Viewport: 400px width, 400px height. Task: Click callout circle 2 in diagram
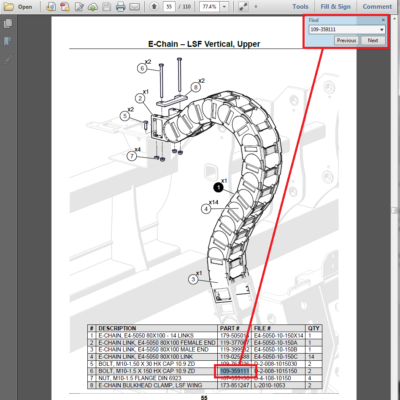140,98
